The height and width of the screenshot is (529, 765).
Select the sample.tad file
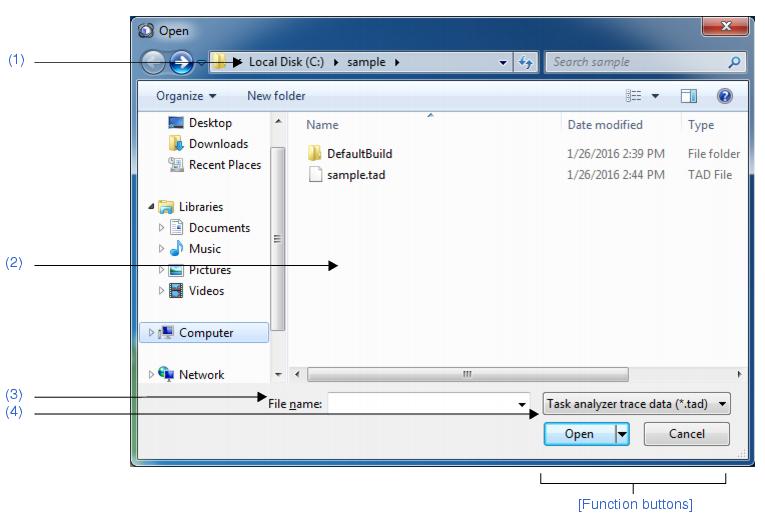click(x=357, y=175)
